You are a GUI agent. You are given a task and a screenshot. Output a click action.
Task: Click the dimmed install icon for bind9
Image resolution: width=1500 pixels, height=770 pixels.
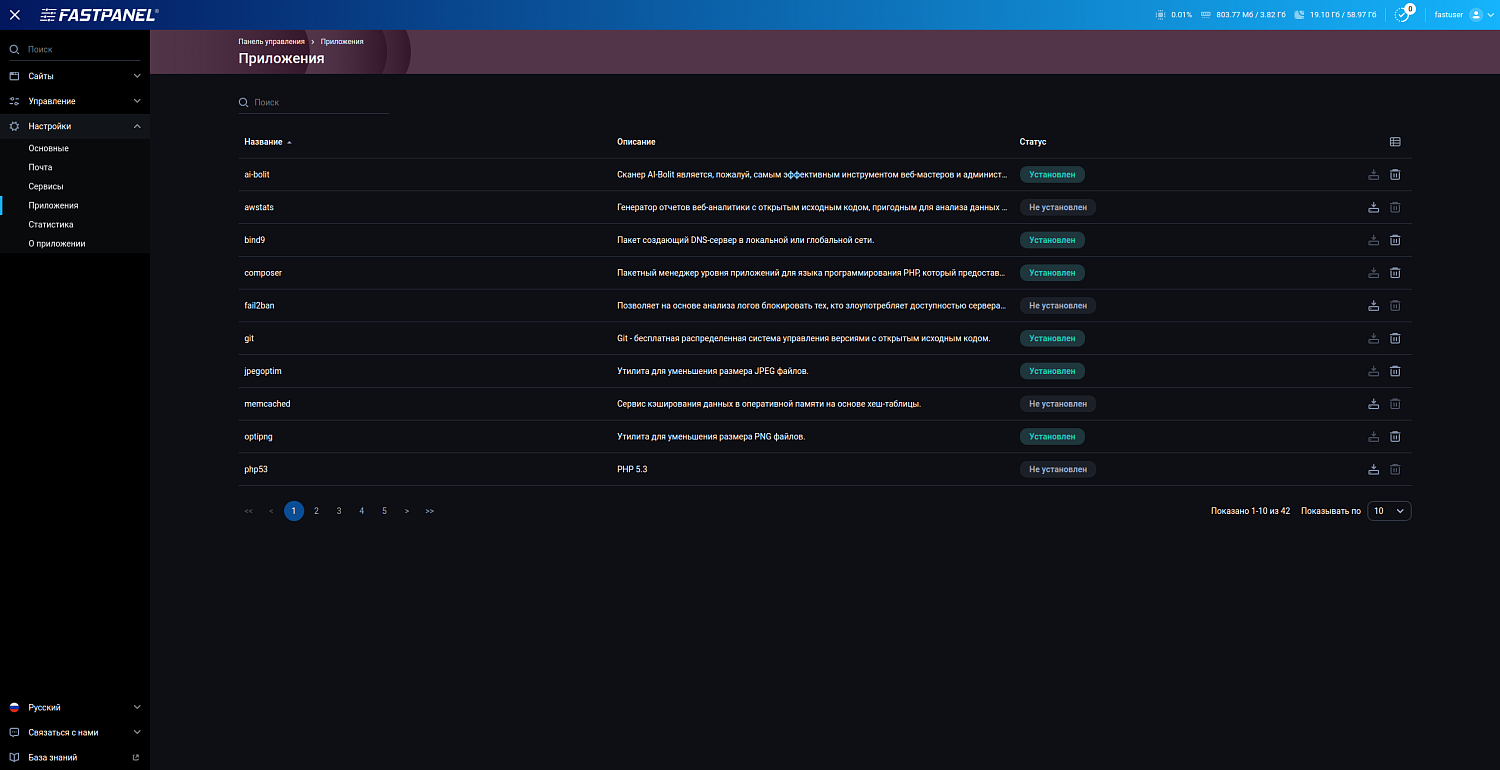pyautogui.click(x=1373, y=240)
